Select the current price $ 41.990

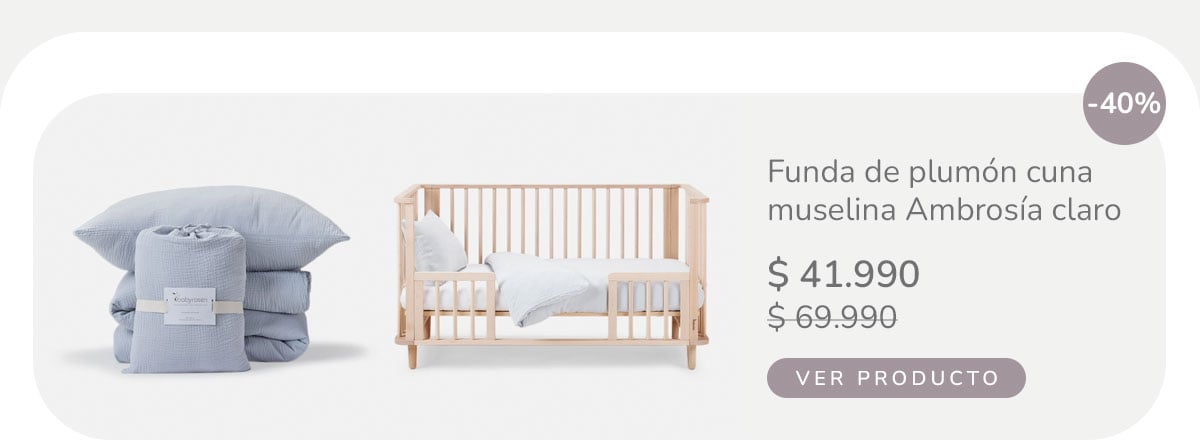843,273
